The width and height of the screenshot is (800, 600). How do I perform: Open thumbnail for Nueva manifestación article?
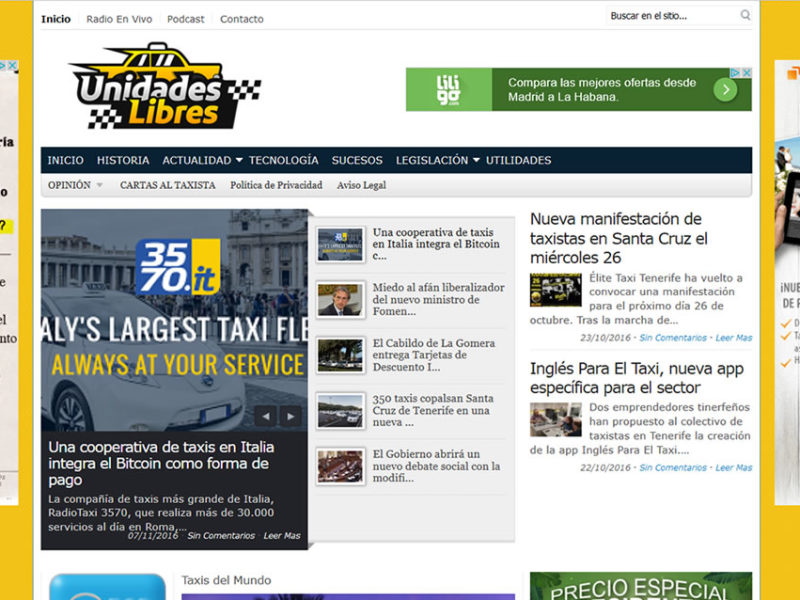(x=556, y=290)
